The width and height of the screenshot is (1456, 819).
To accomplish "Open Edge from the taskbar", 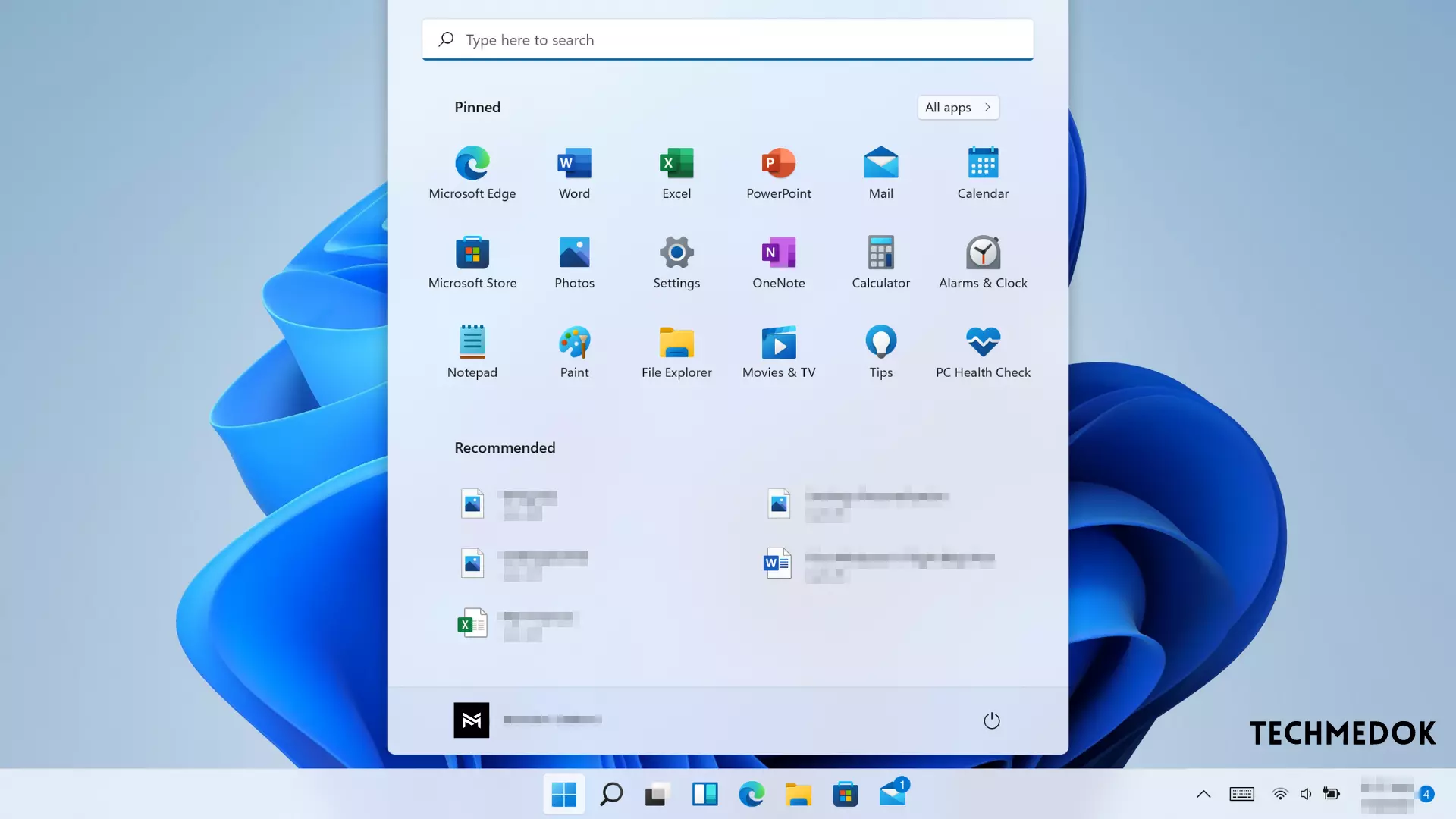I will pyautogui.click(x=752, y=794).
